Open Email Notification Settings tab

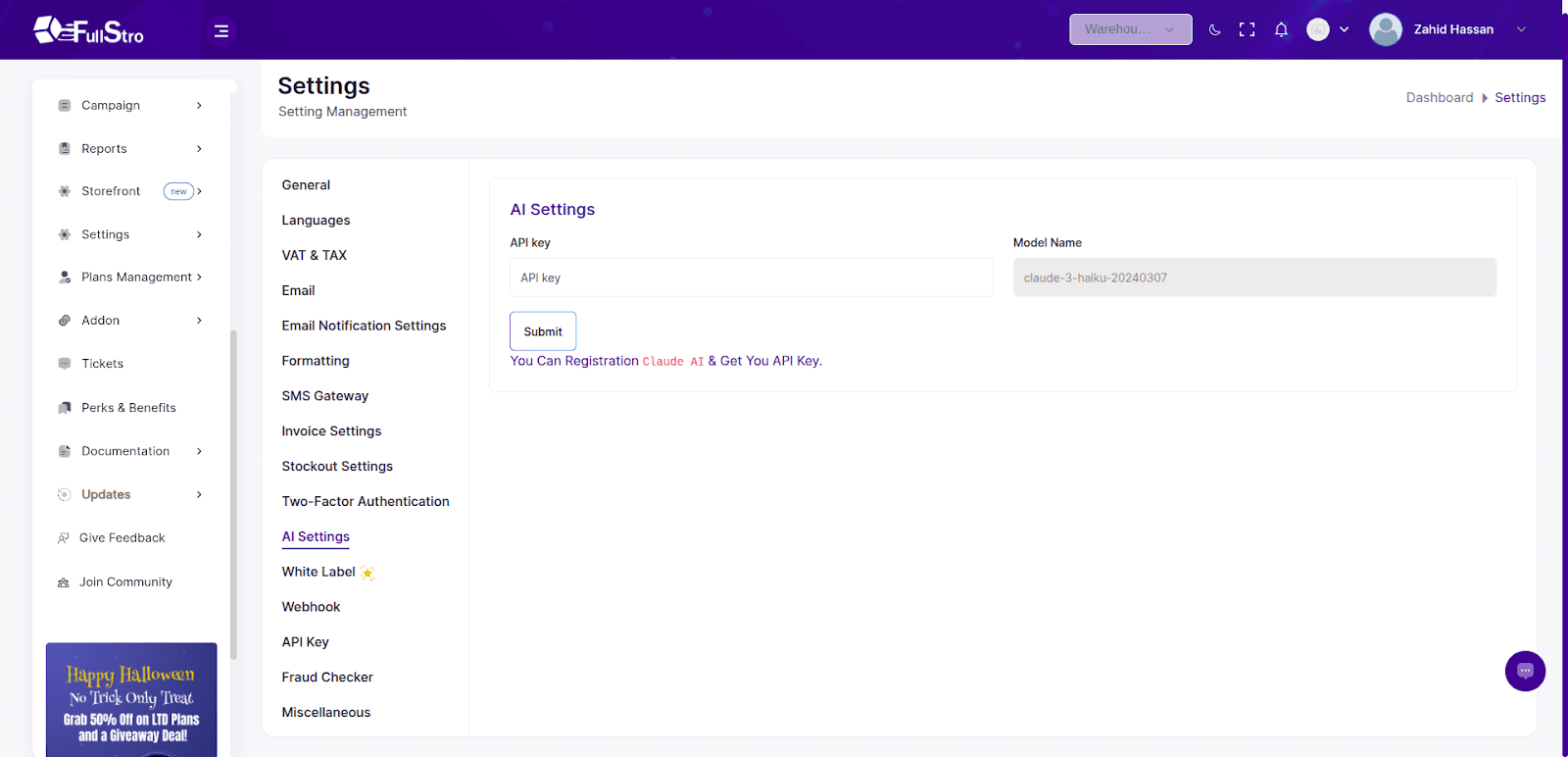(x=364, y=326)
